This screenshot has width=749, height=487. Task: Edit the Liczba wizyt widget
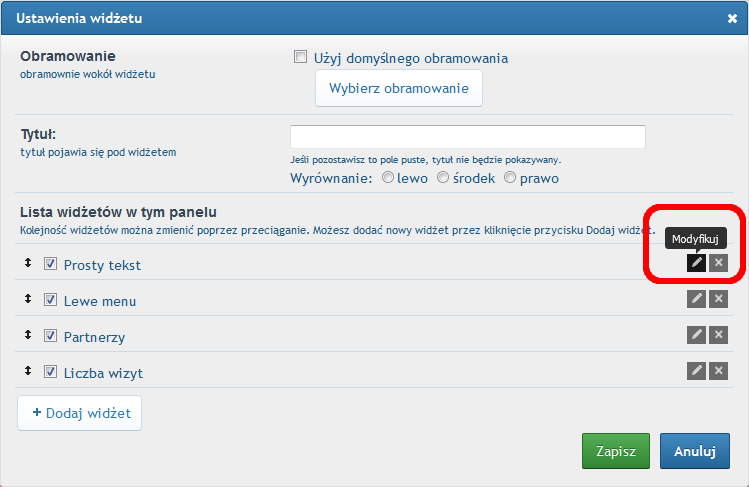click(696, 371)
